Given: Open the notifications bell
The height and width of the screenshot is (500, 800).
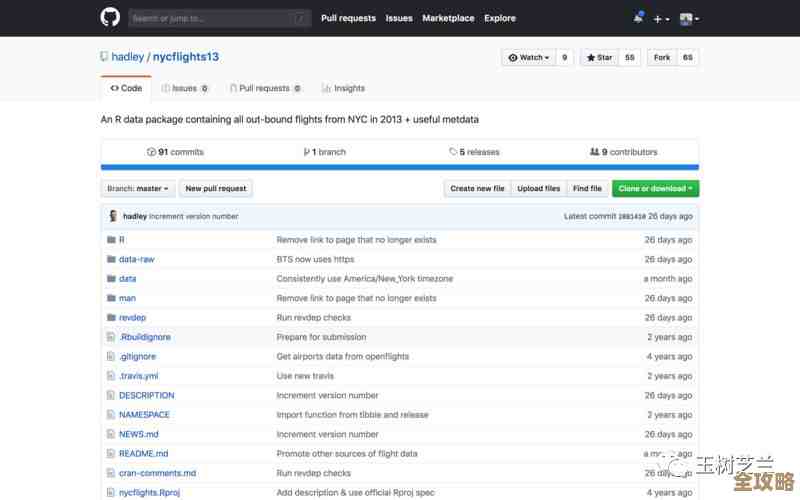Looking at the screenshot, I should click(638, 18).
